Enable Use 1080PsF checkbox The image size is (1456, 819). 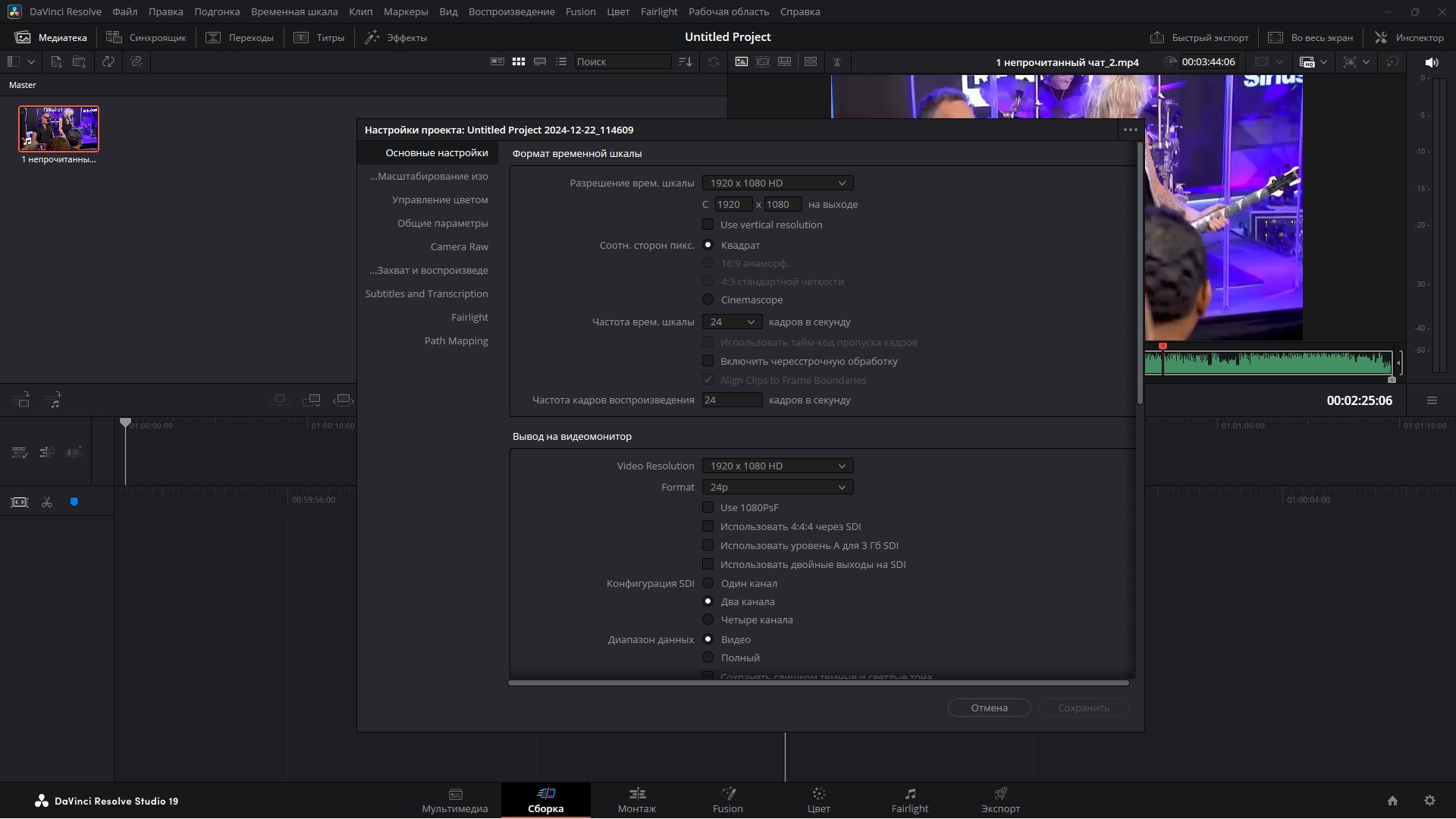click(x=708, y=507)
